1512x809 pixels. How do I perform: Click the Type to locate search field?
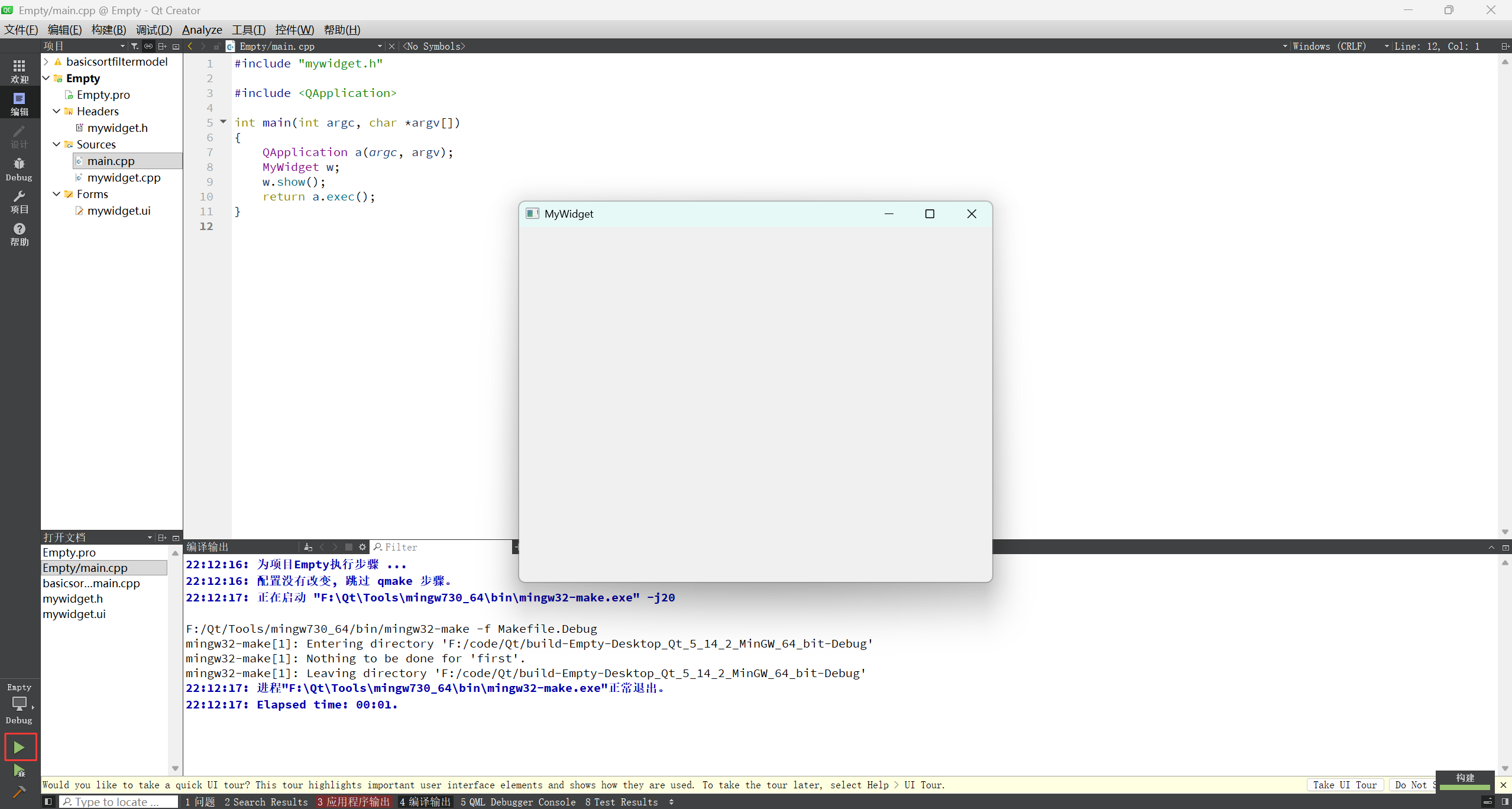coord(118,802)
